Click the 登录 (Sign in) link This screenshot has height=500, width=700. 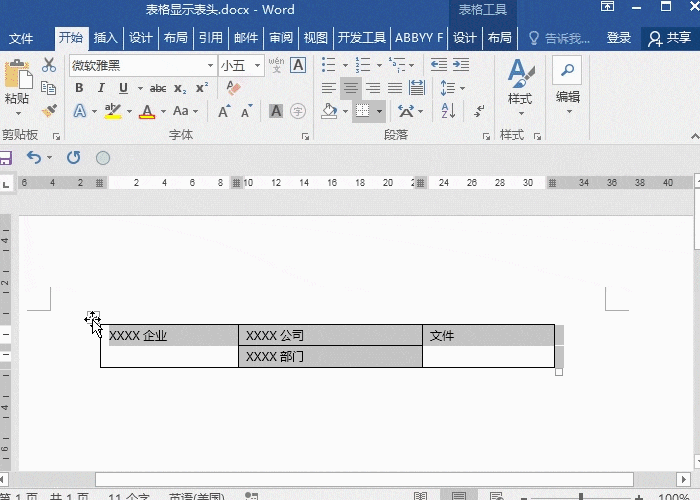click(618, 38)
